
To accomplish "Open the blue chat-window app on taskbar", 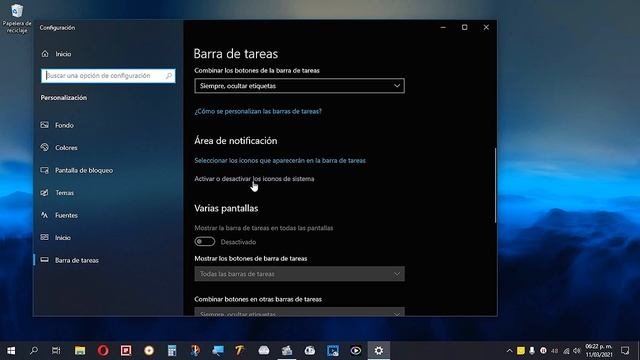I will pyautogui.click(x=218, y=351).
